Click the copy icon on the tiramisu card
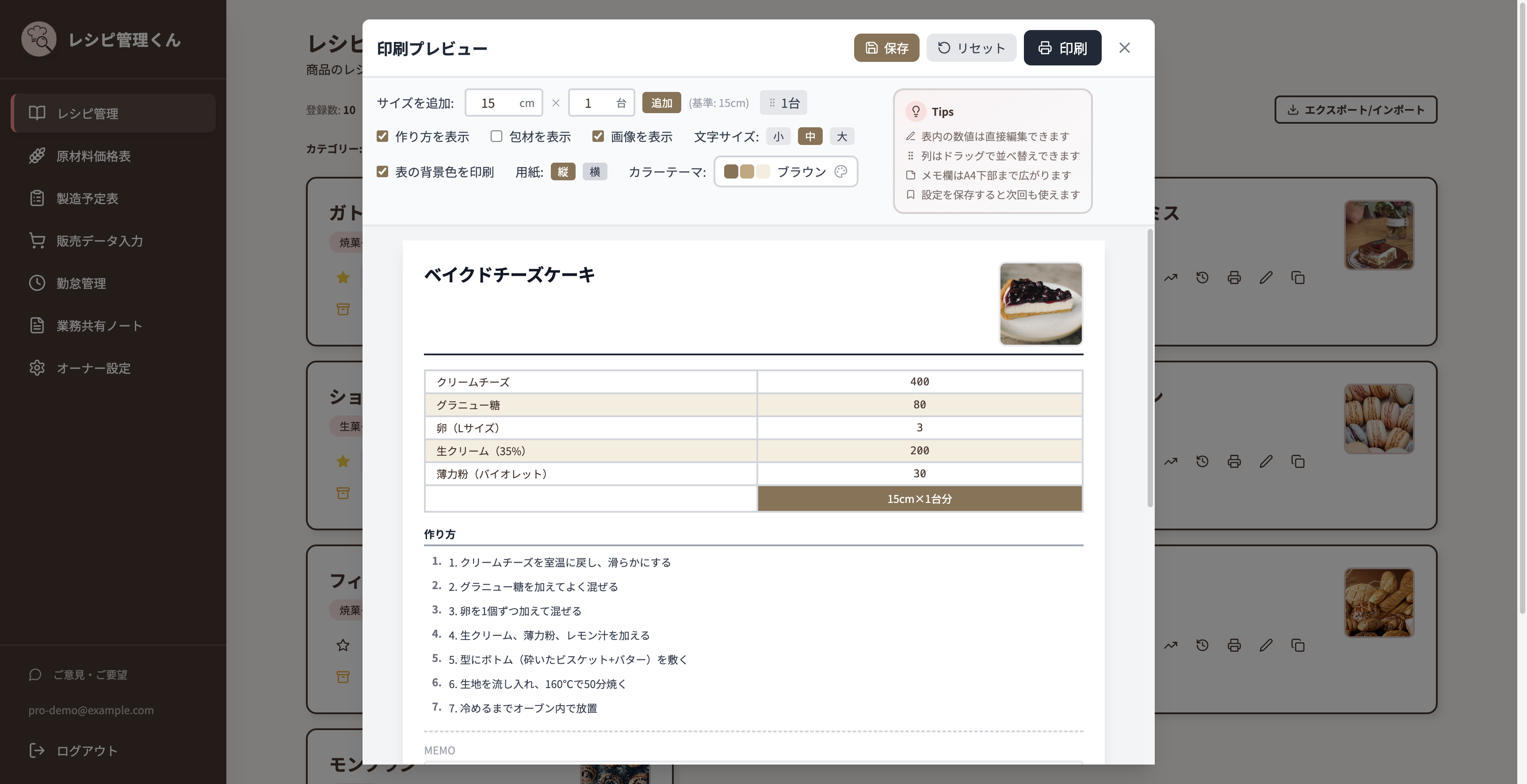This screenshot has height=784, width=1527. tap(1298, 278)
